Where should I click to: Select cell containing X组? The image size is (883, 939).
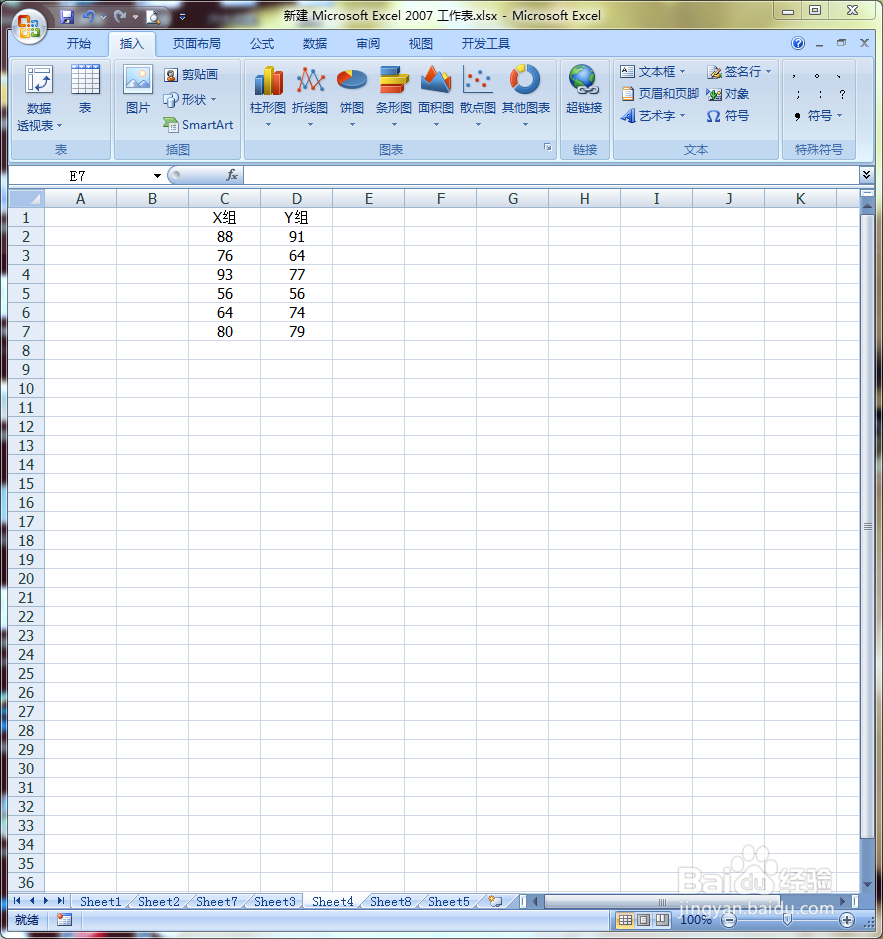(x=225, y=217)
